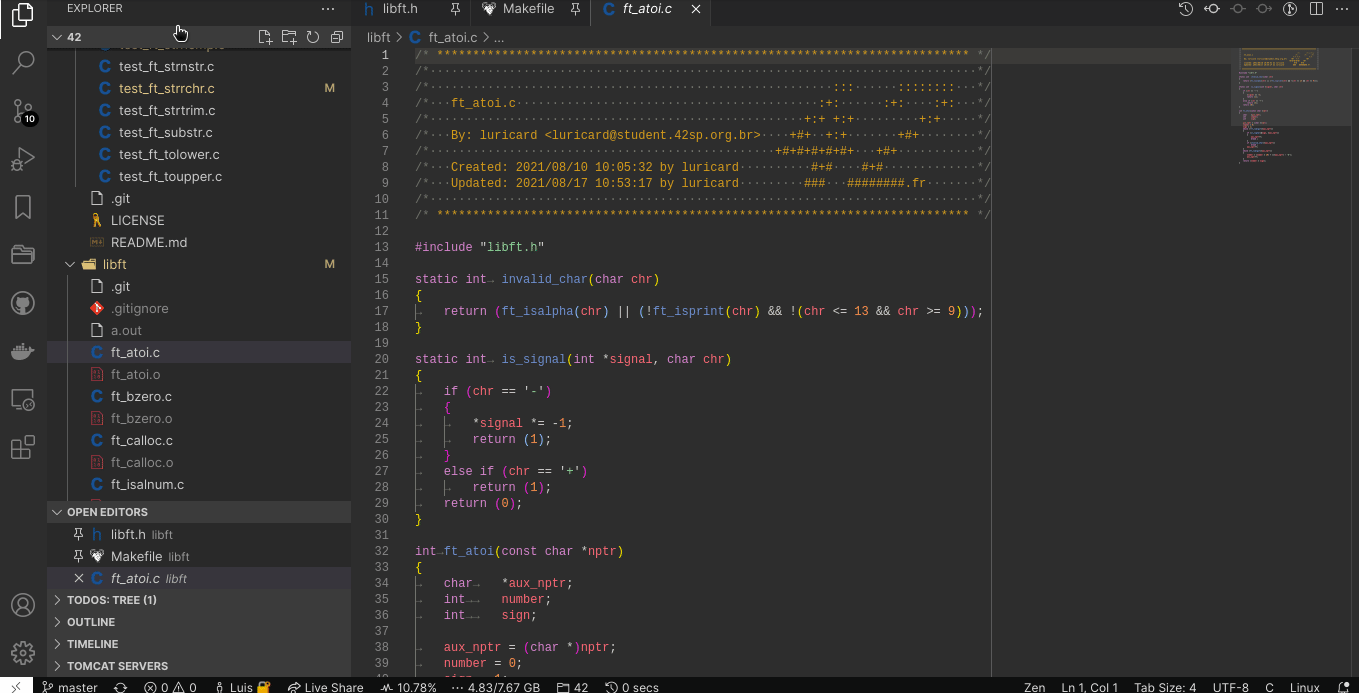The image size is (1359, 693).
Task: Open the Accounts icon near settings gear
Action: click(22, 604)
